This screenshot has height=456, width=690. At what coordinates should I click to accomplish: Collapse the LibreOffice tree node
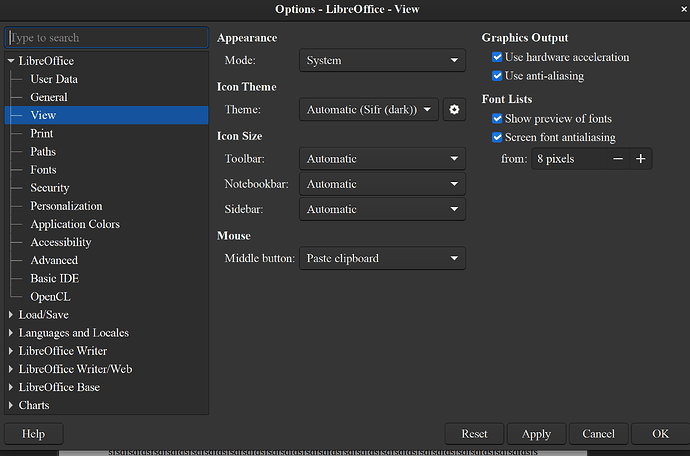coord(11,61)
